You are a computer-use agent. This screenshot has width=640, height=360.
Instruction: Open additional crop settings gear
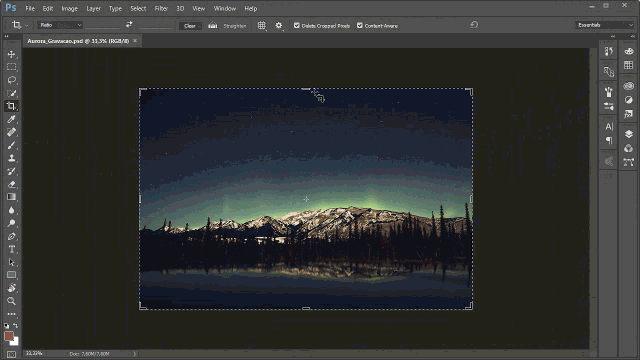coord(279,25)
